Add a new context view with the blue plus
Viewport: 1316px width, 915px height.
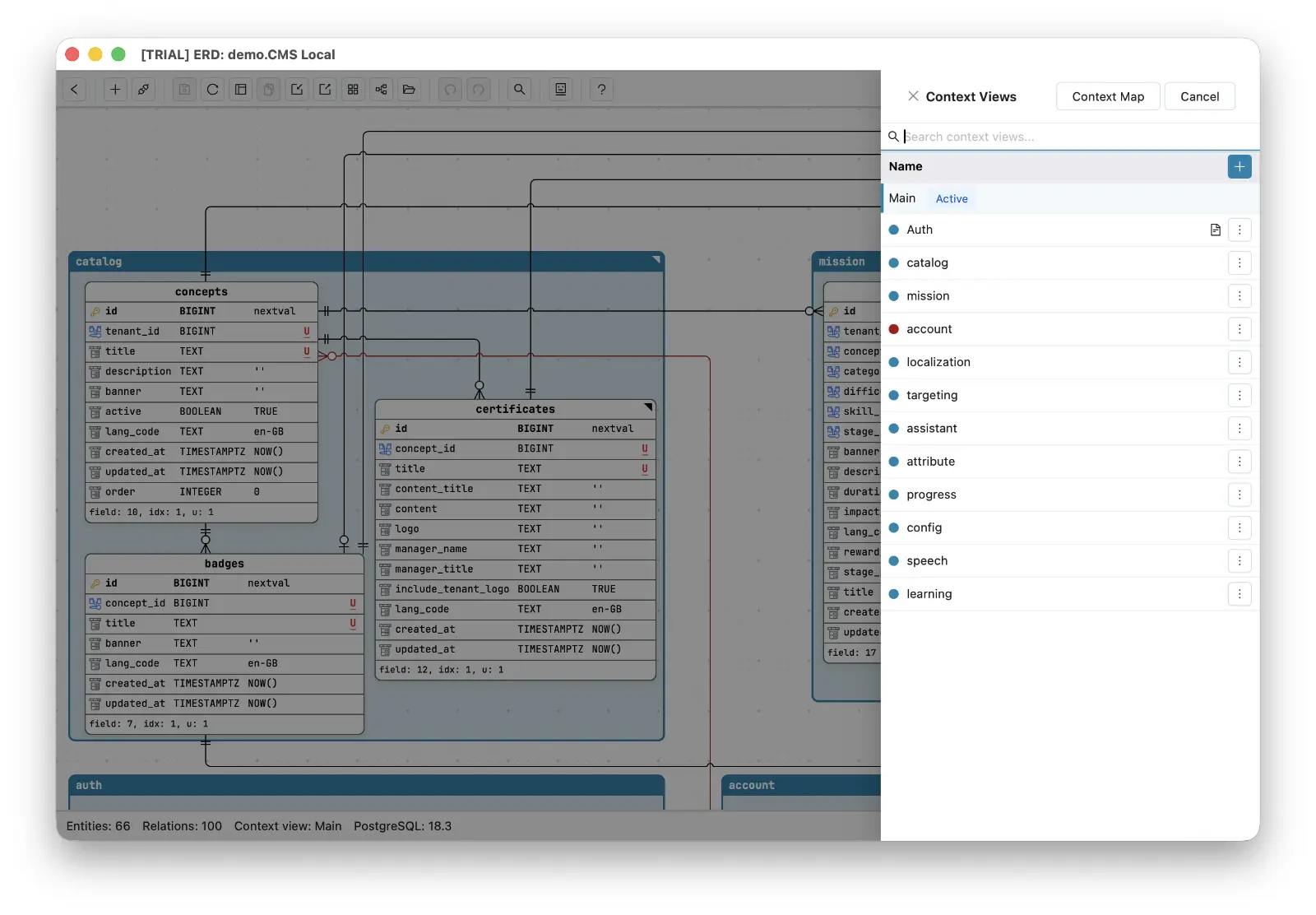(1240, 166)
